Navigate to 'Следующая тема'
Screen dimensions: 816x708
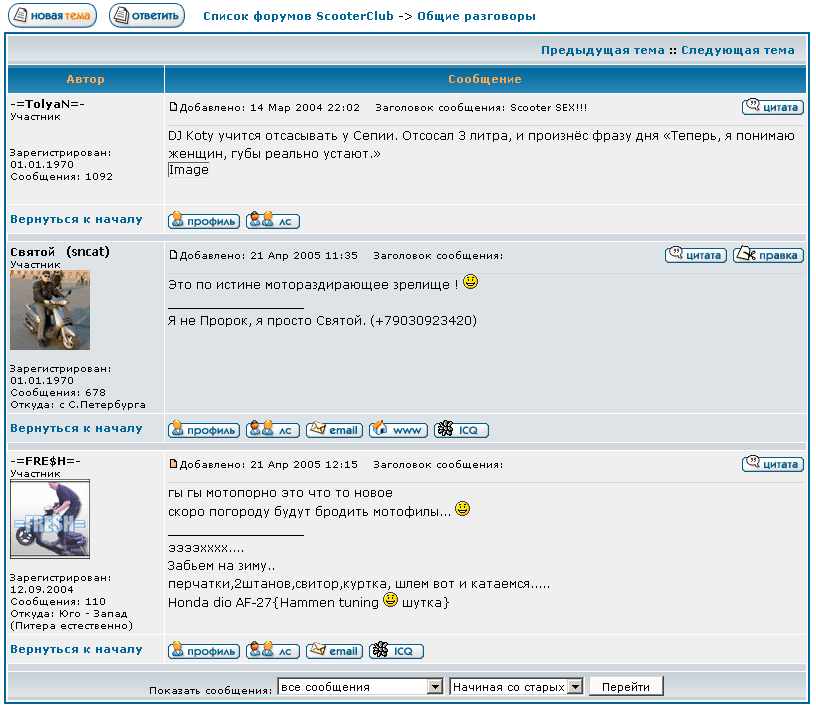738,50
